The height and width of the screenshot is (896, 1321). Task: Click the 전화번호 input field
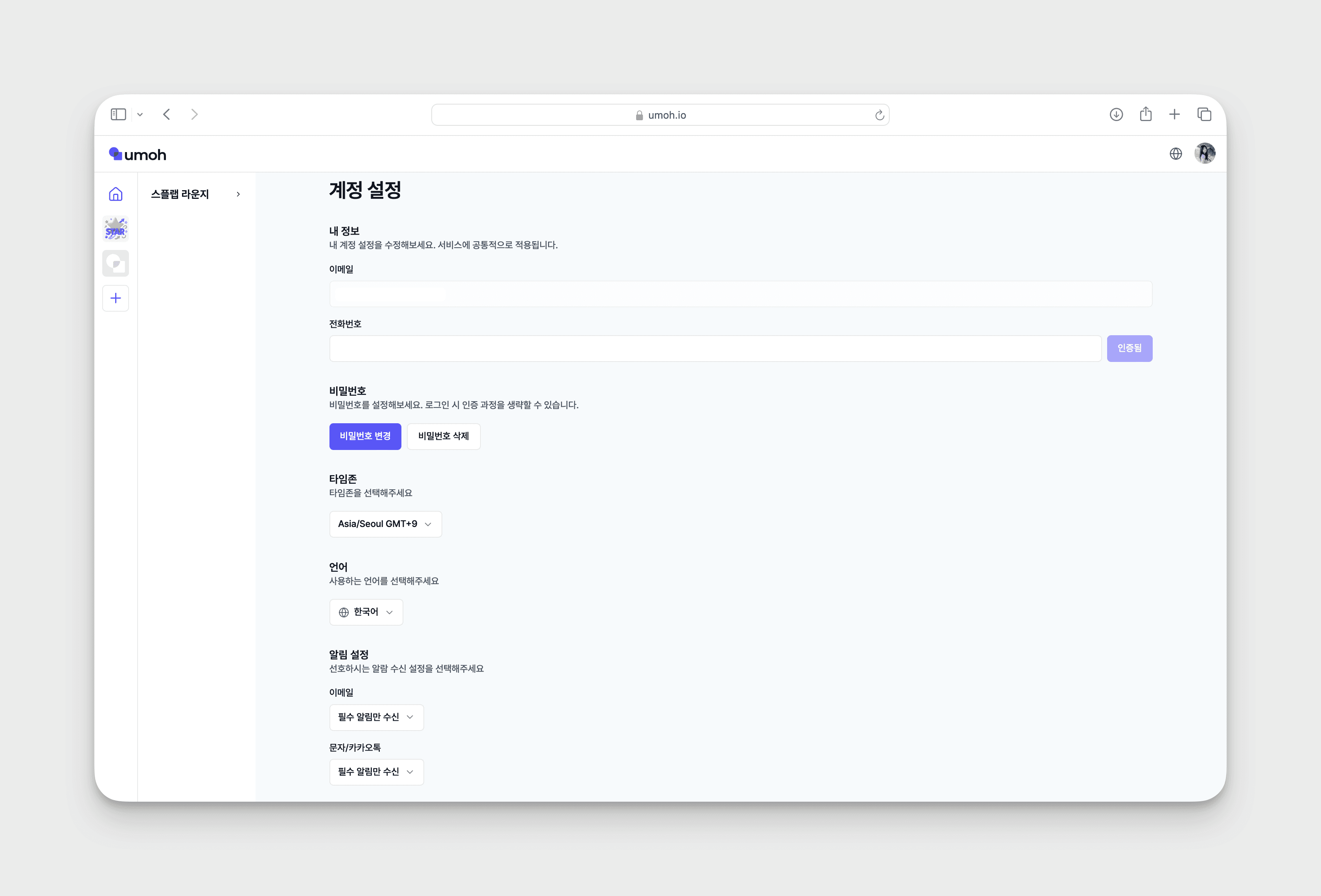coord(715,348)
